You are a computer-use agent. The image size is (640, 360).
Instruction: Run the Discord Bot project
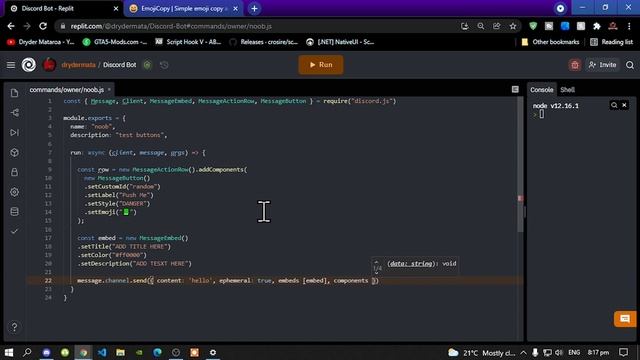point(321,65)
